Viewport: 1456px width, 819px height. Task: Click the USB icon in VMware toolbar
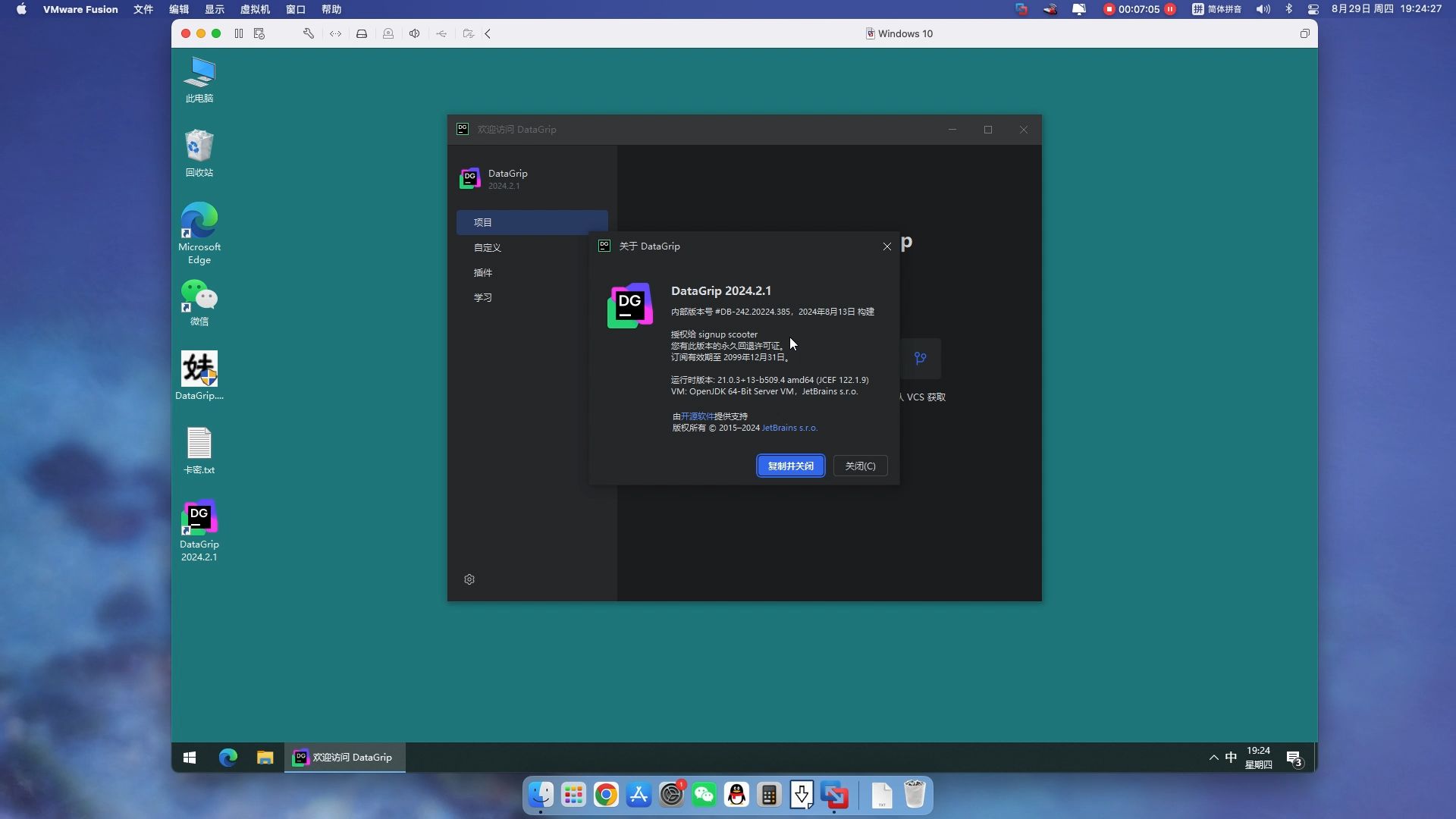point(441,33)
